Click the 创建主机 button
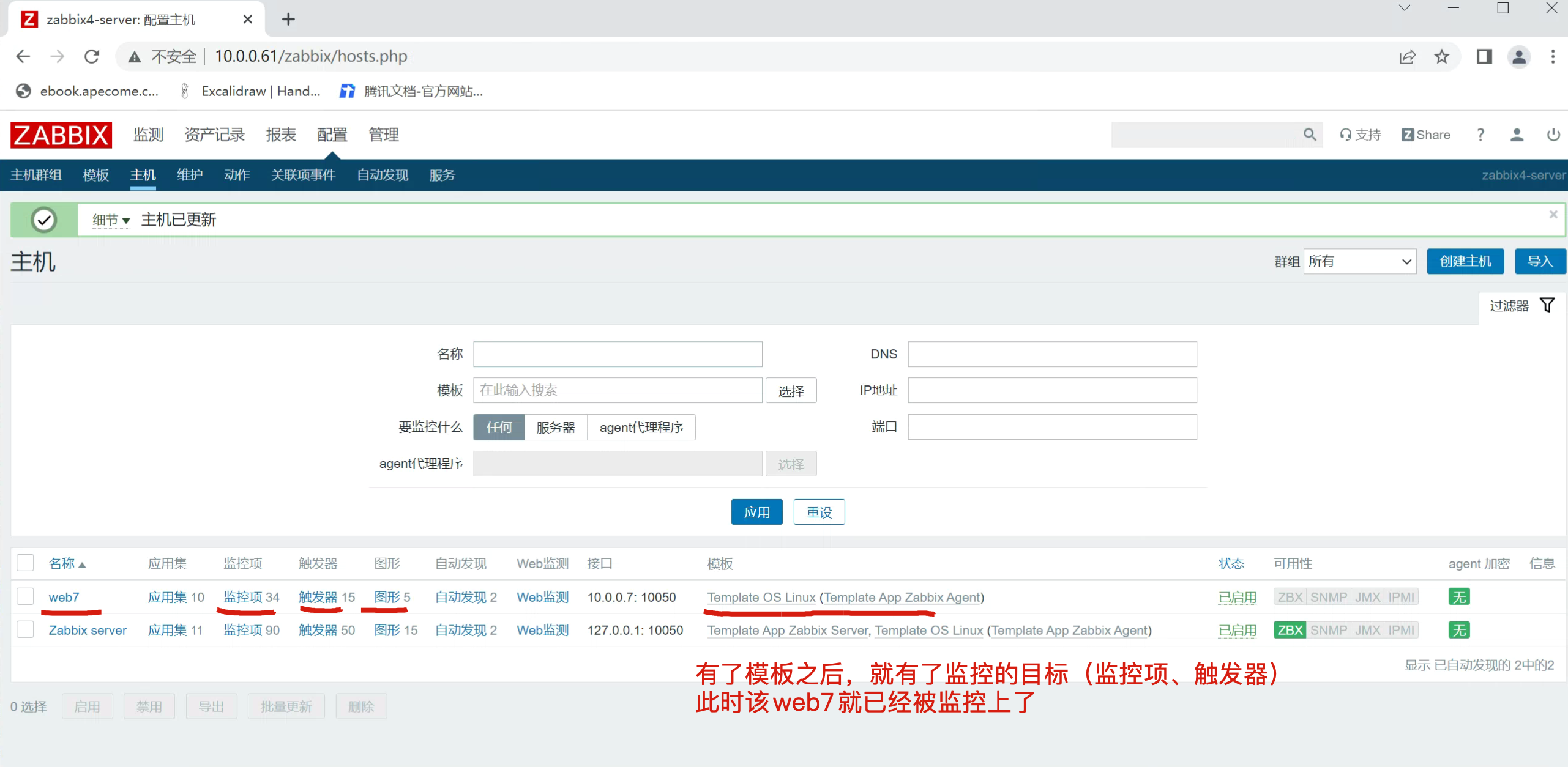Image resolution: width=1568 pixels, height=767 pixels. (1465, 262)
